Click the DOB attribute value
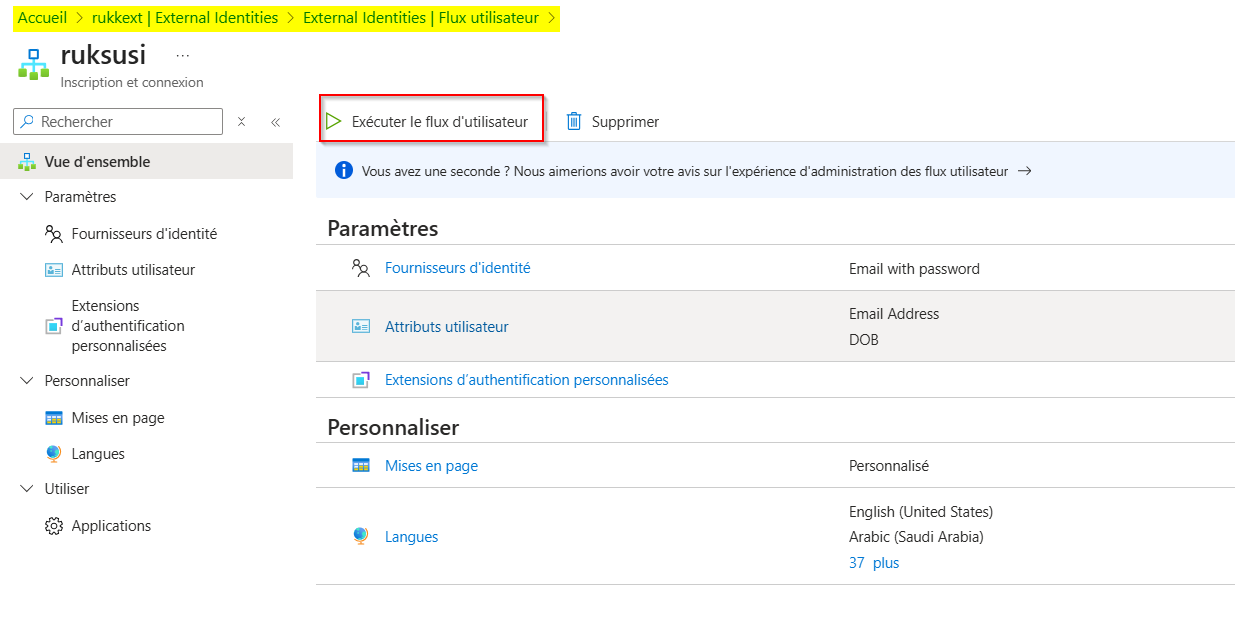 tap(864, 340)
